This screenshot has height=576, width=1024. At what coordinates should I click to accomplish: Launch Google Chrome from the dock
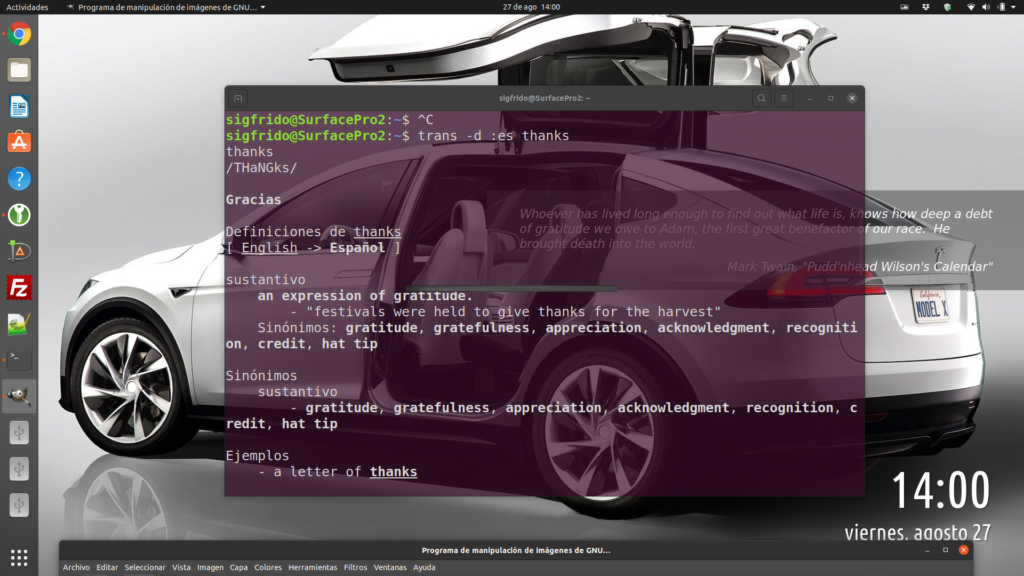point(19,35)
